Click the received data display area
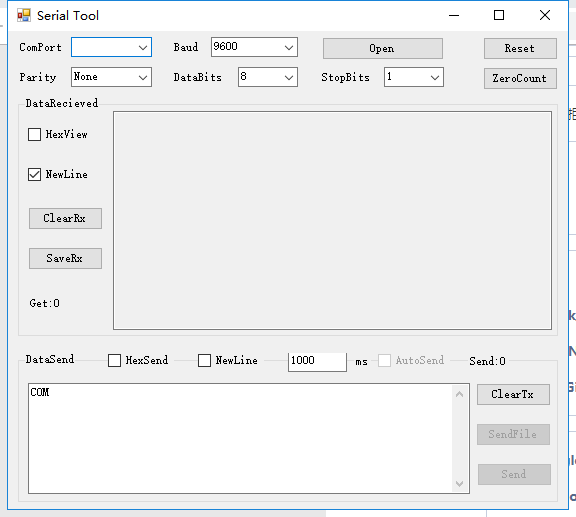Screen dimensions: 576x517 [x=332, y=220]
